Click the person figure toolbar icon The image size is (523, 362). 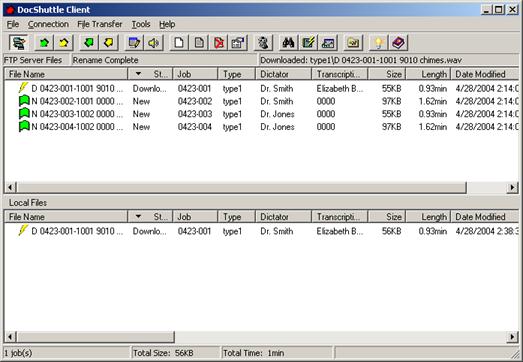(x=263, y=43)
